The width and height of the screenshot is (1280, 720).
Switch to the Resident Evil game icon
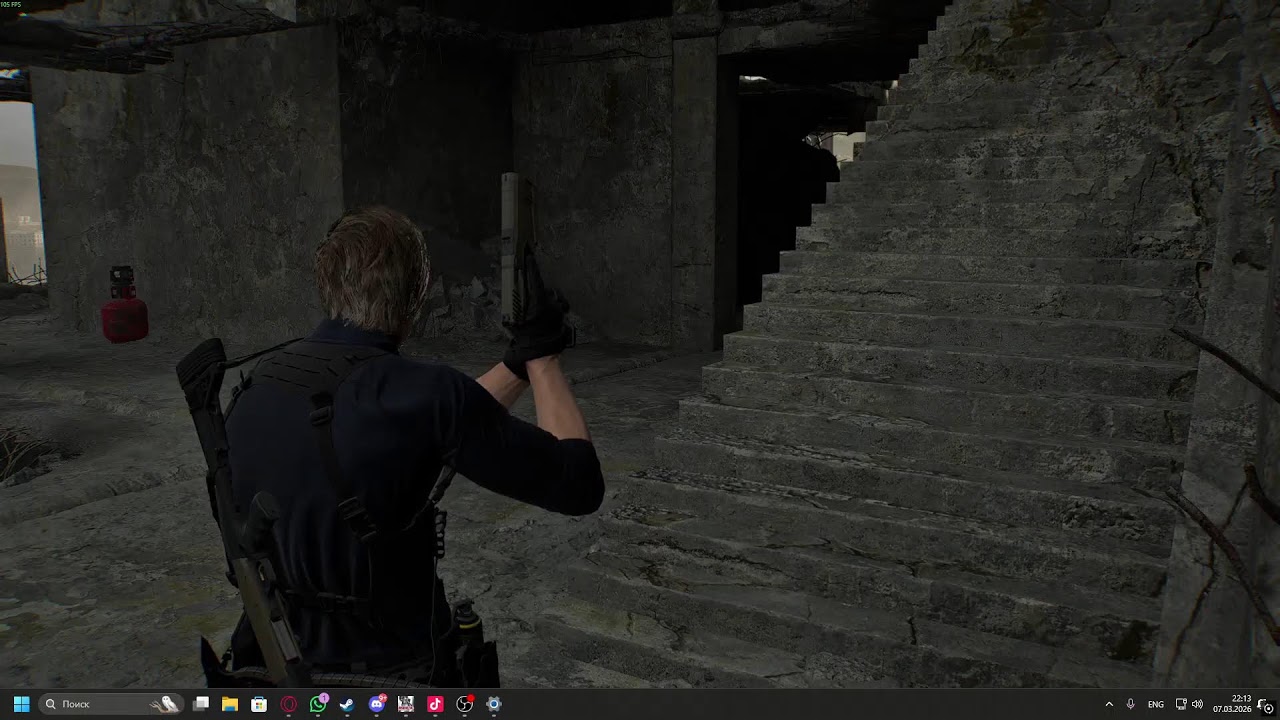coord(406,704)
